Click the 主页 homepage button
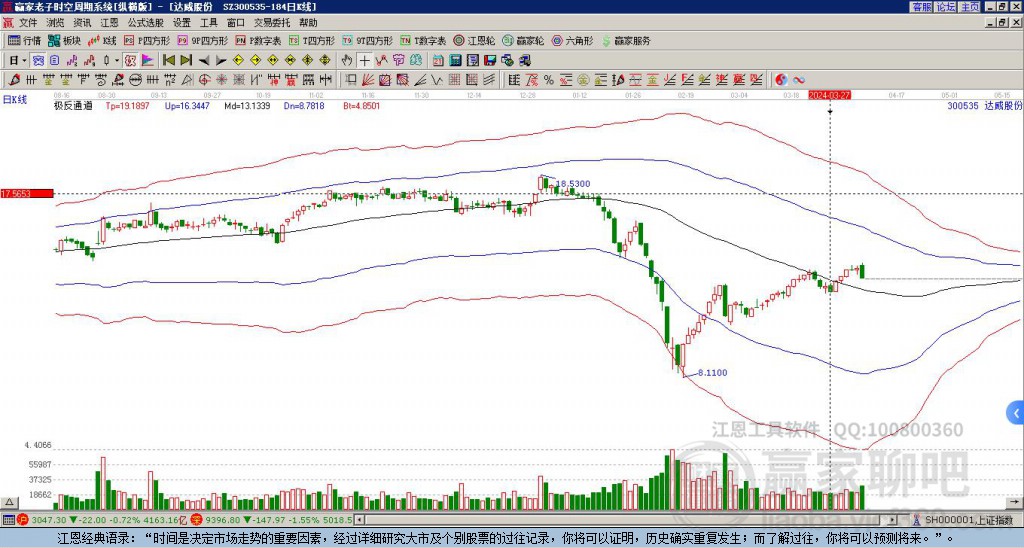This screenshot has width=1024, height=548. point(970,7)
